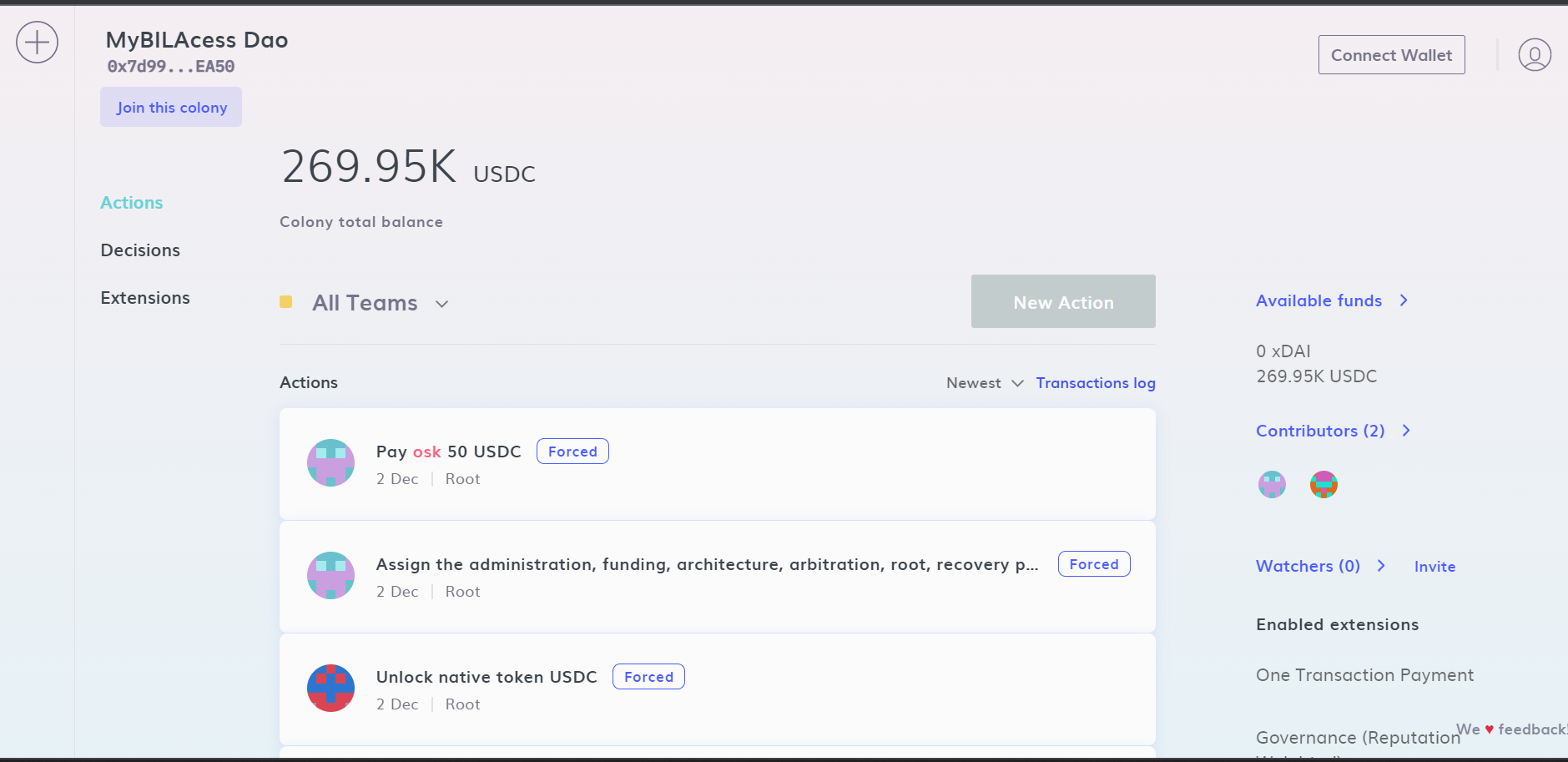The image size is (1568, 762).
Task: Switch to the Actions section
Action: point(132,203)
